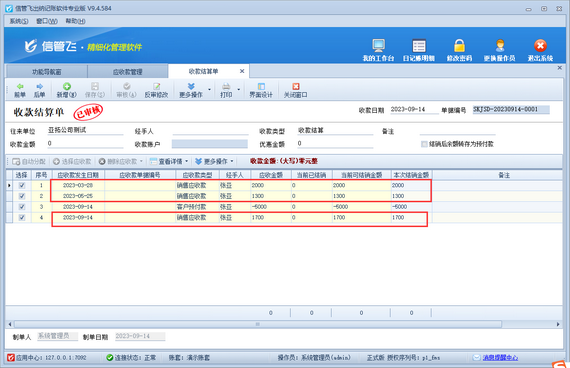This screenshot has height=368, width=570.
Task: Open the 日记账明细 journal details icon
Action: 419,46
